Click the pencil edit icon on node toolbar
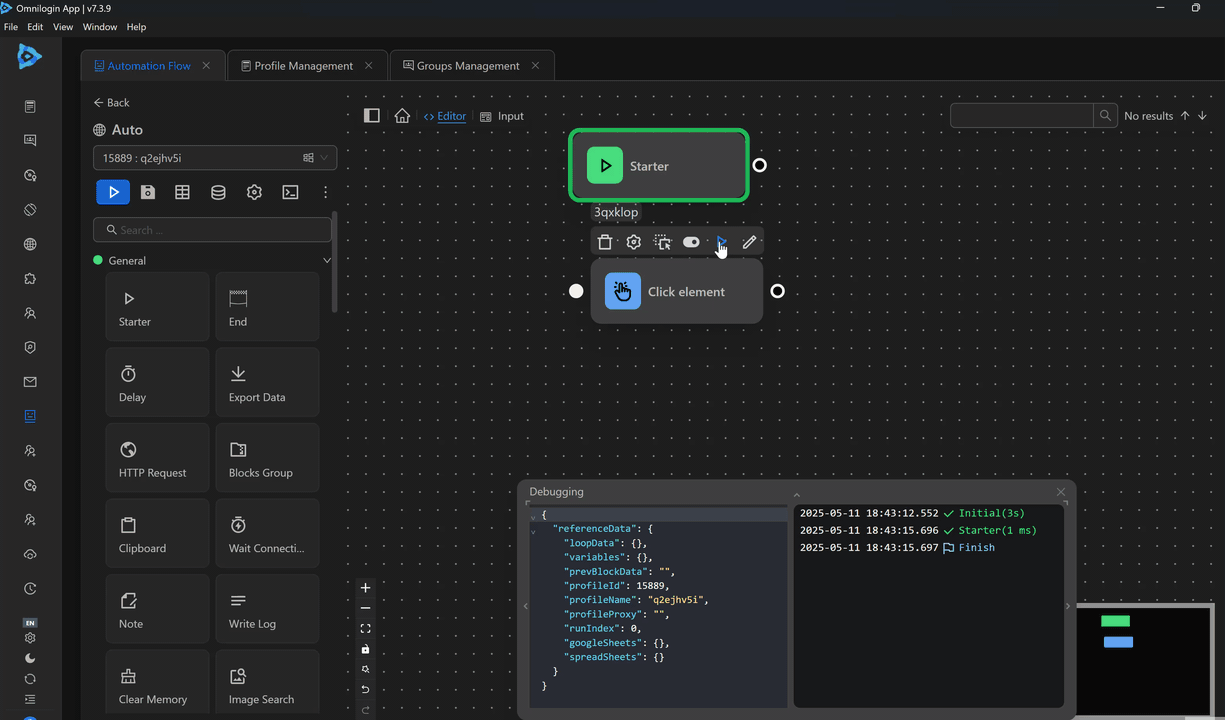Screen dimensions: 1225x720 pyautogui.click(x=749, y=242)
